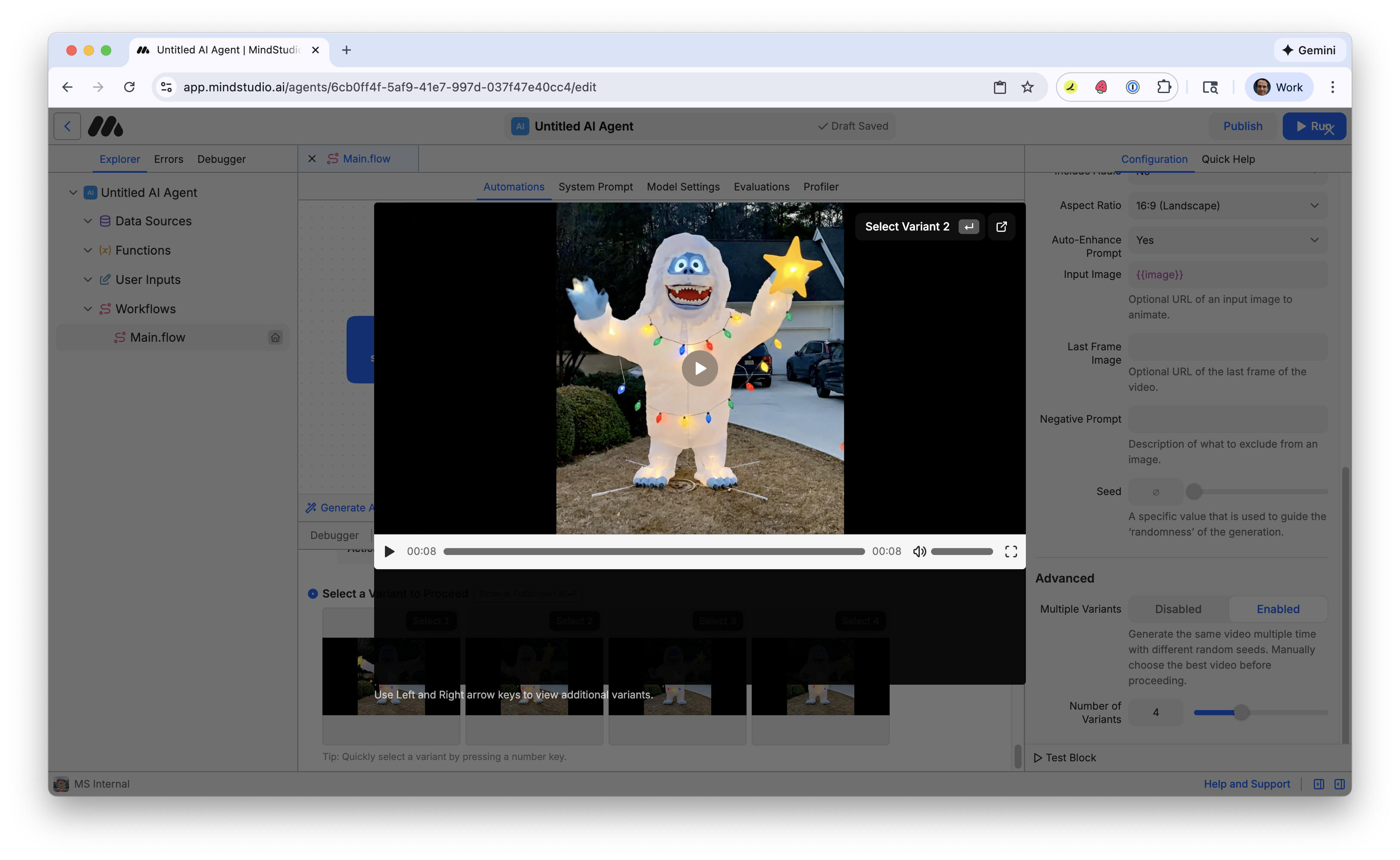
Task: Mute the video player audio
Action: (919, 551)
